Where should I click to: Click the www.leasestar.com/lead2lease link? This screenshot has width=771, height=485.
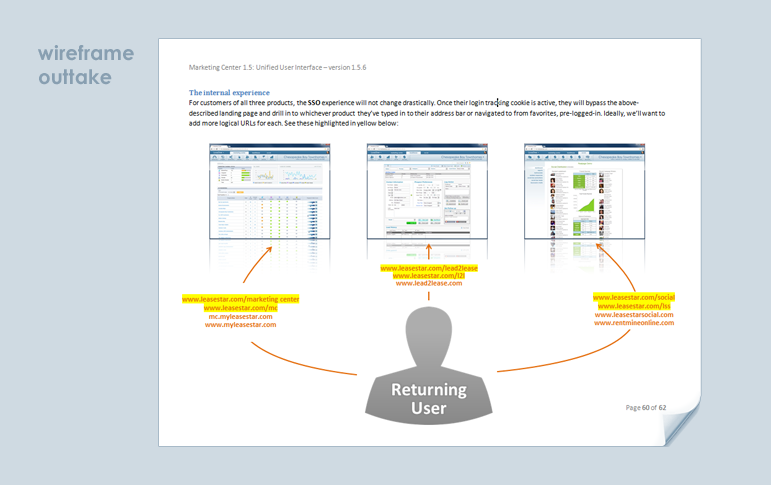click(x=428, y=268)
